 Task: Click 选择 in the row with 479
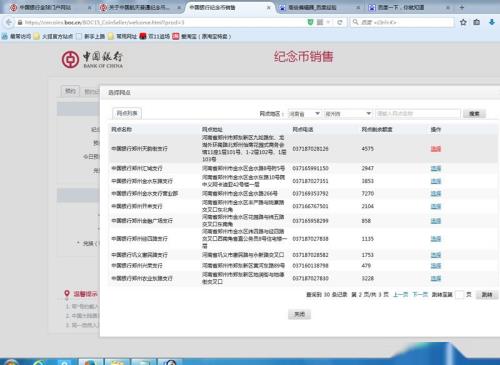pos(436,266)
